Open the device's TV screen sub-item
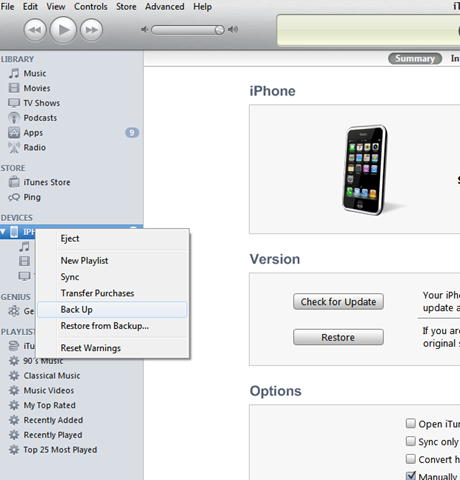 coord(24,276)
